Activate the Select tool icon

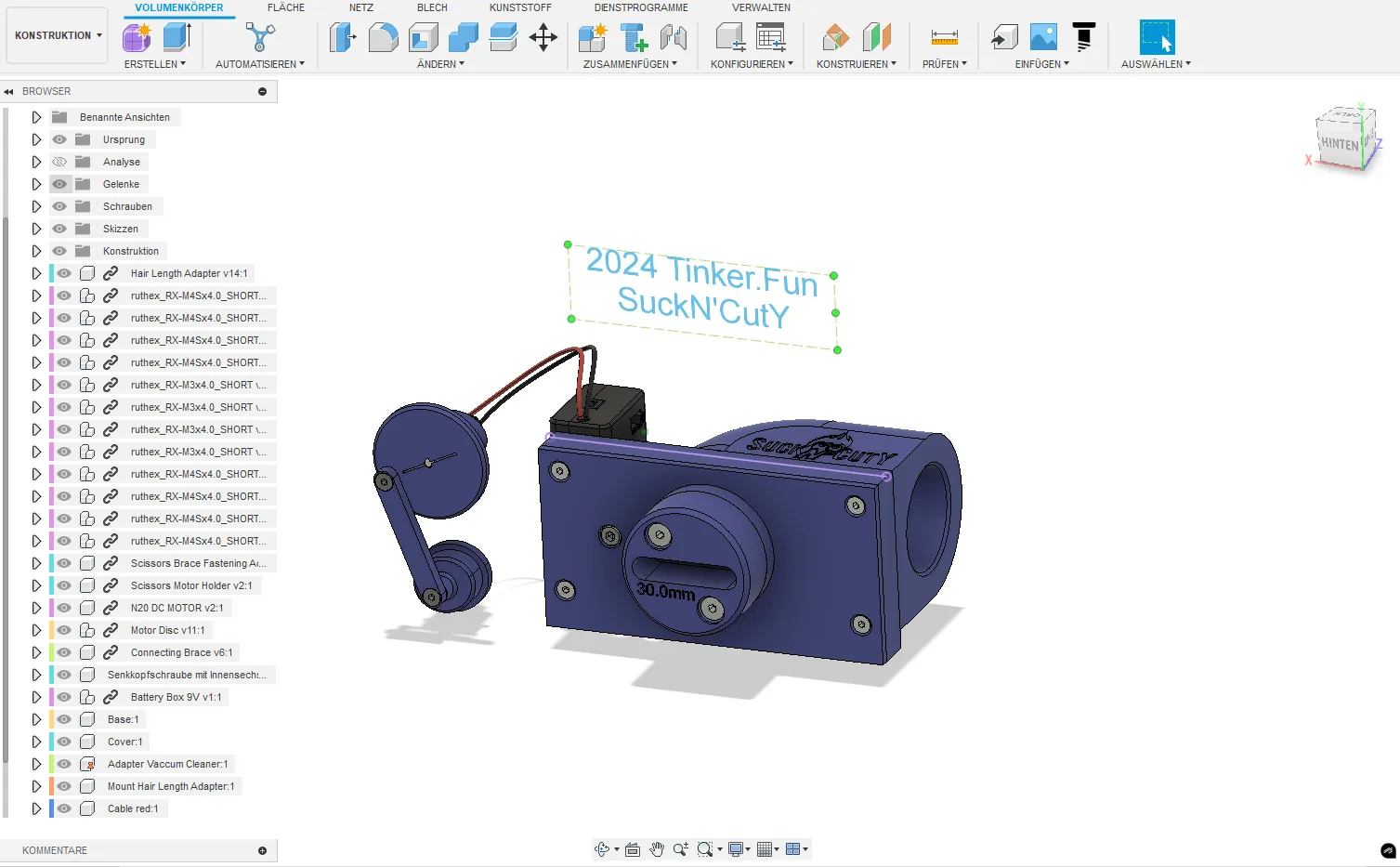pos(1158,37)
